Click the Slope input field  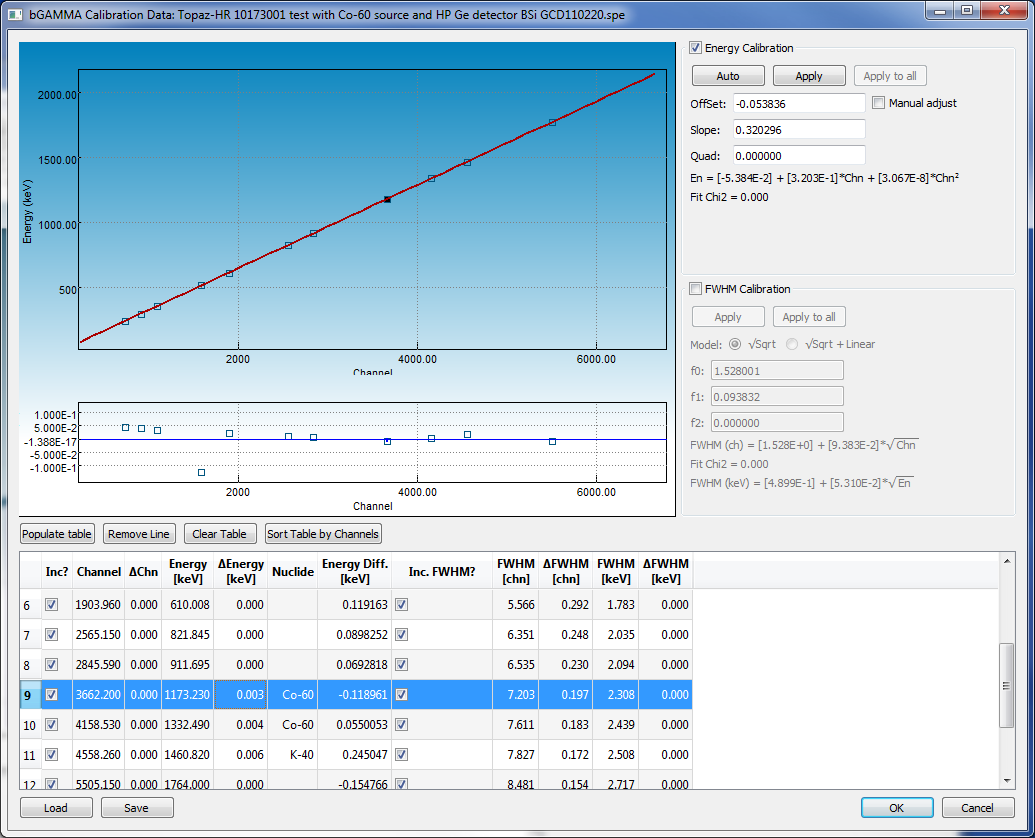tap(799, 130)
